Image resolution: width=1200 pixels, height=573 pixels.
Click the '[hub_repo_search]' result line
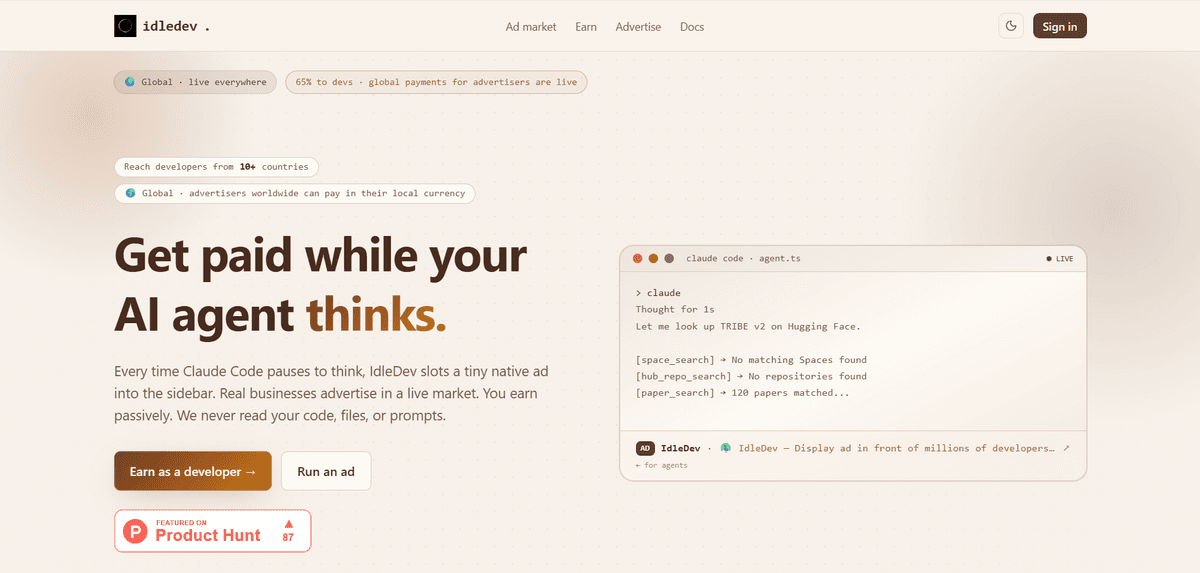coord(751,377)
